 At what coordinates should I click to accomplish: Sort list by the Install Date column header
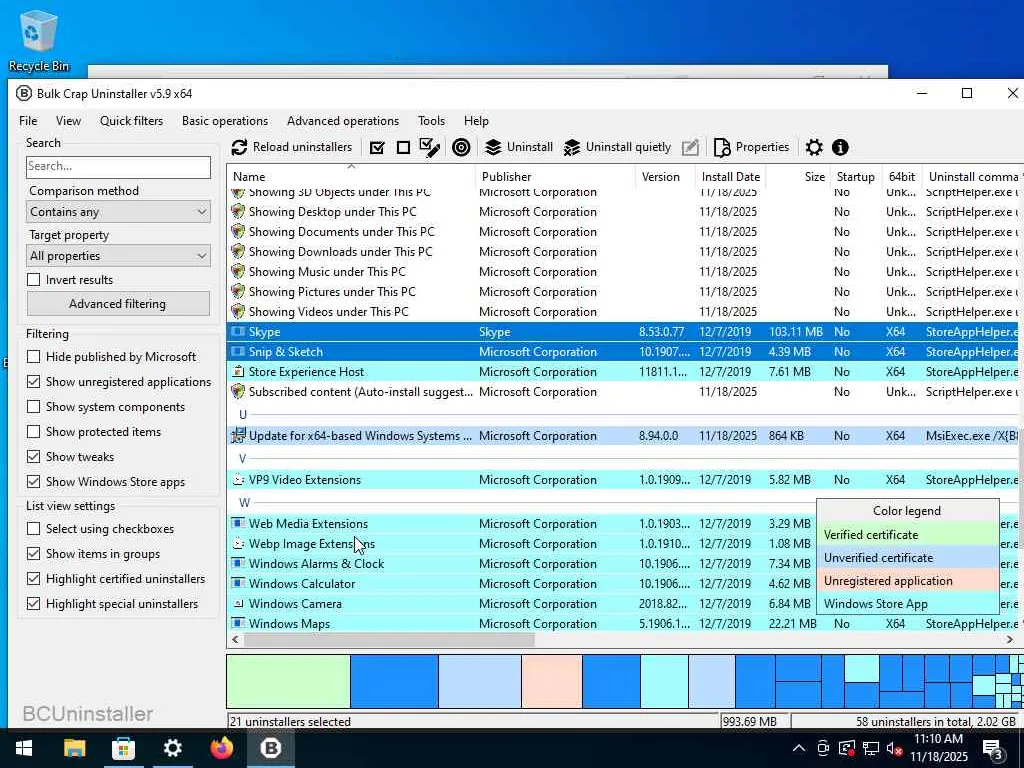(x=731, y=177)
